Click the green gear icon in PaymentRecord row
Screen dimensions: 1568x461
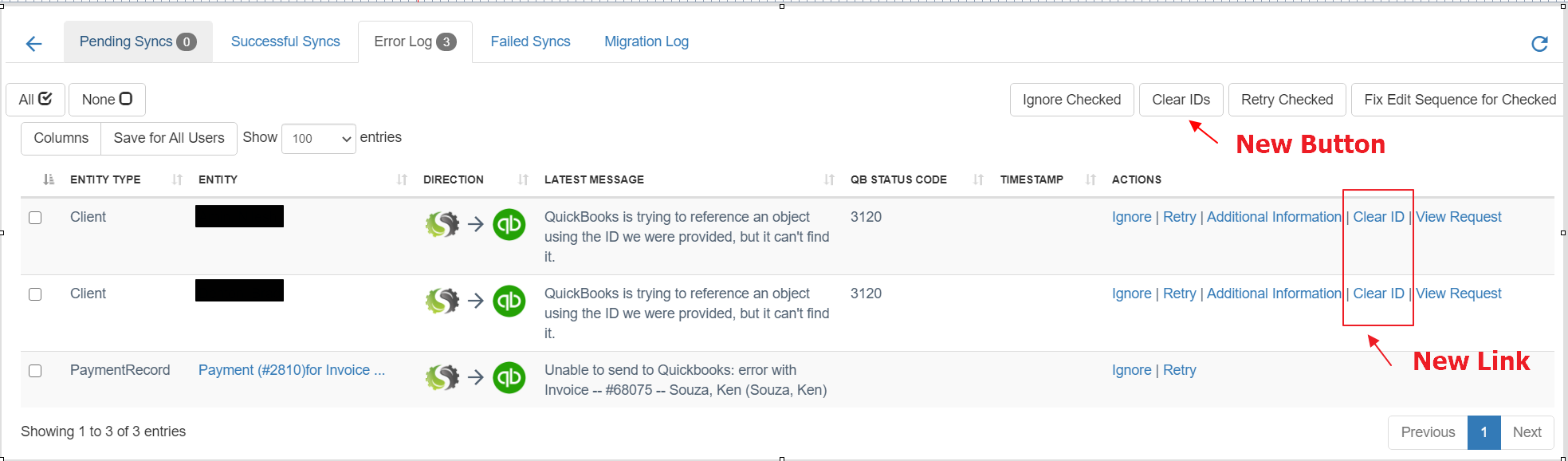click(x=442, y=377)
